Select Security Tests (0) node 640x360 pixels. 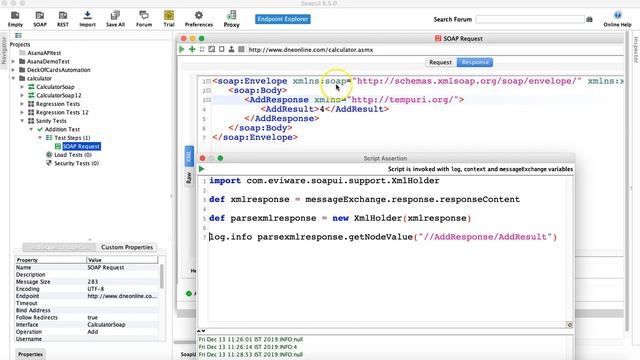click(x=76, y=163)
